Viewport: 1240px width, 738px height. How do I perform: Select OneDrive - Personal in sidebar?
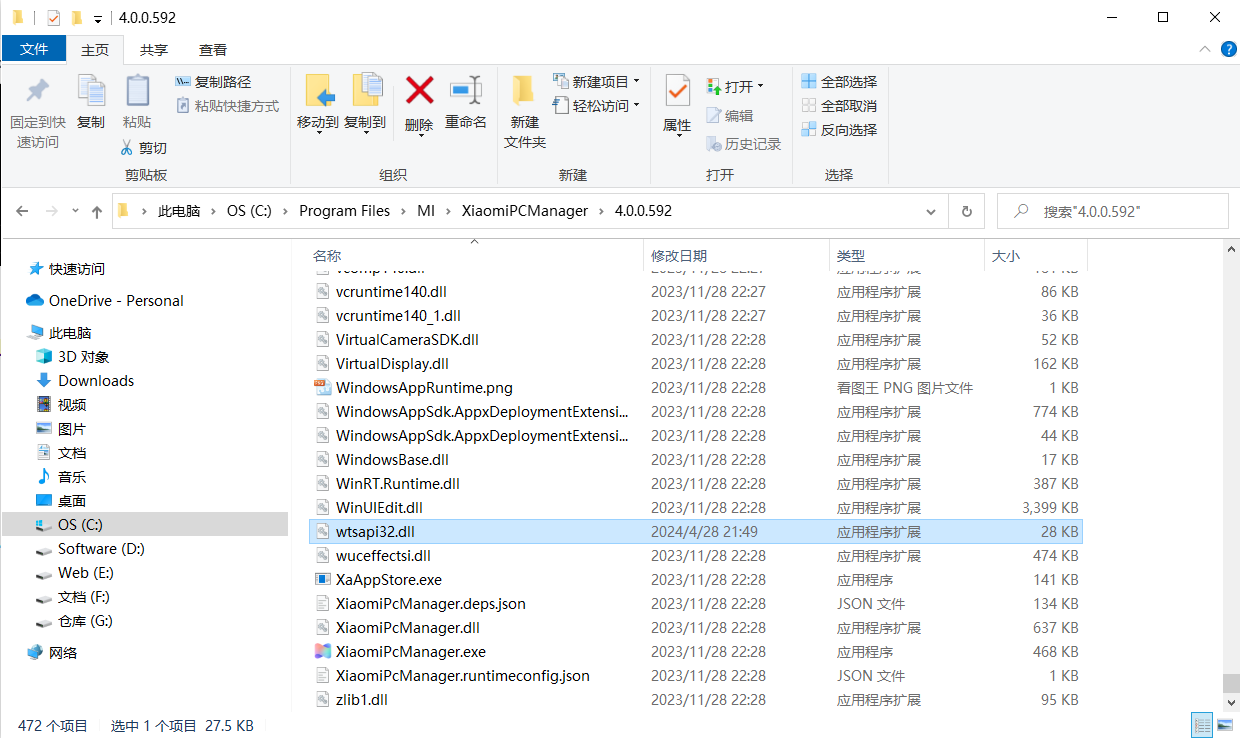(116, 301)
